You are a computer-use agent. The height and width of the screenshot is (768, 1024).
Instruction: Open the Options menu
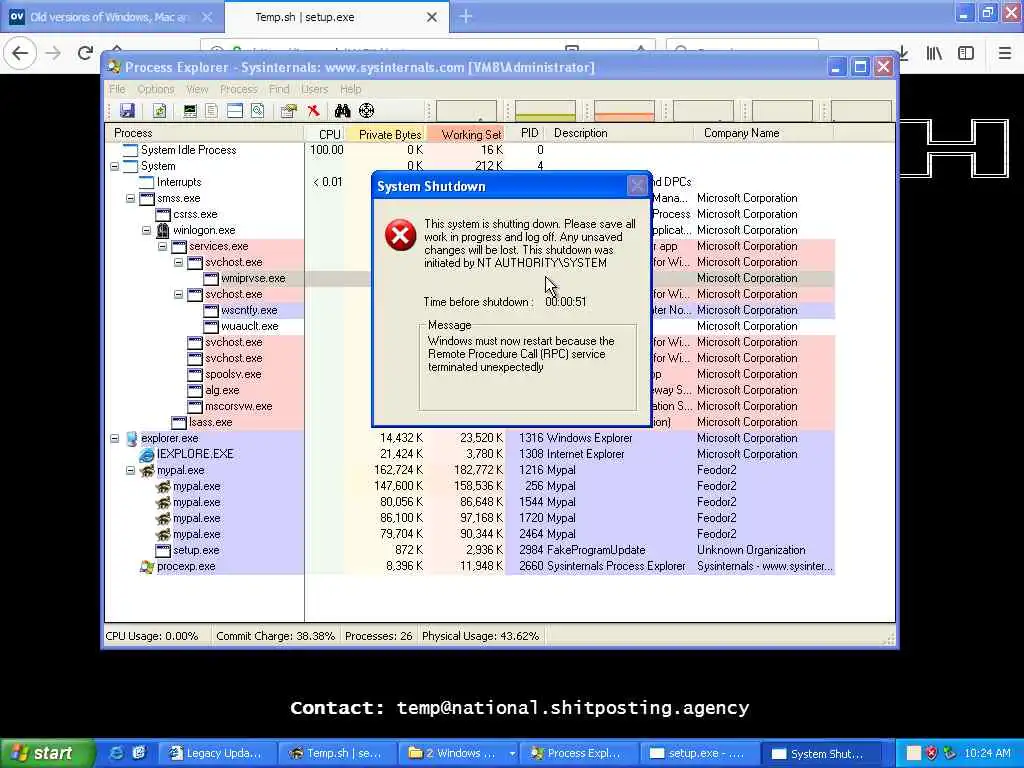(x=155, y=89)
